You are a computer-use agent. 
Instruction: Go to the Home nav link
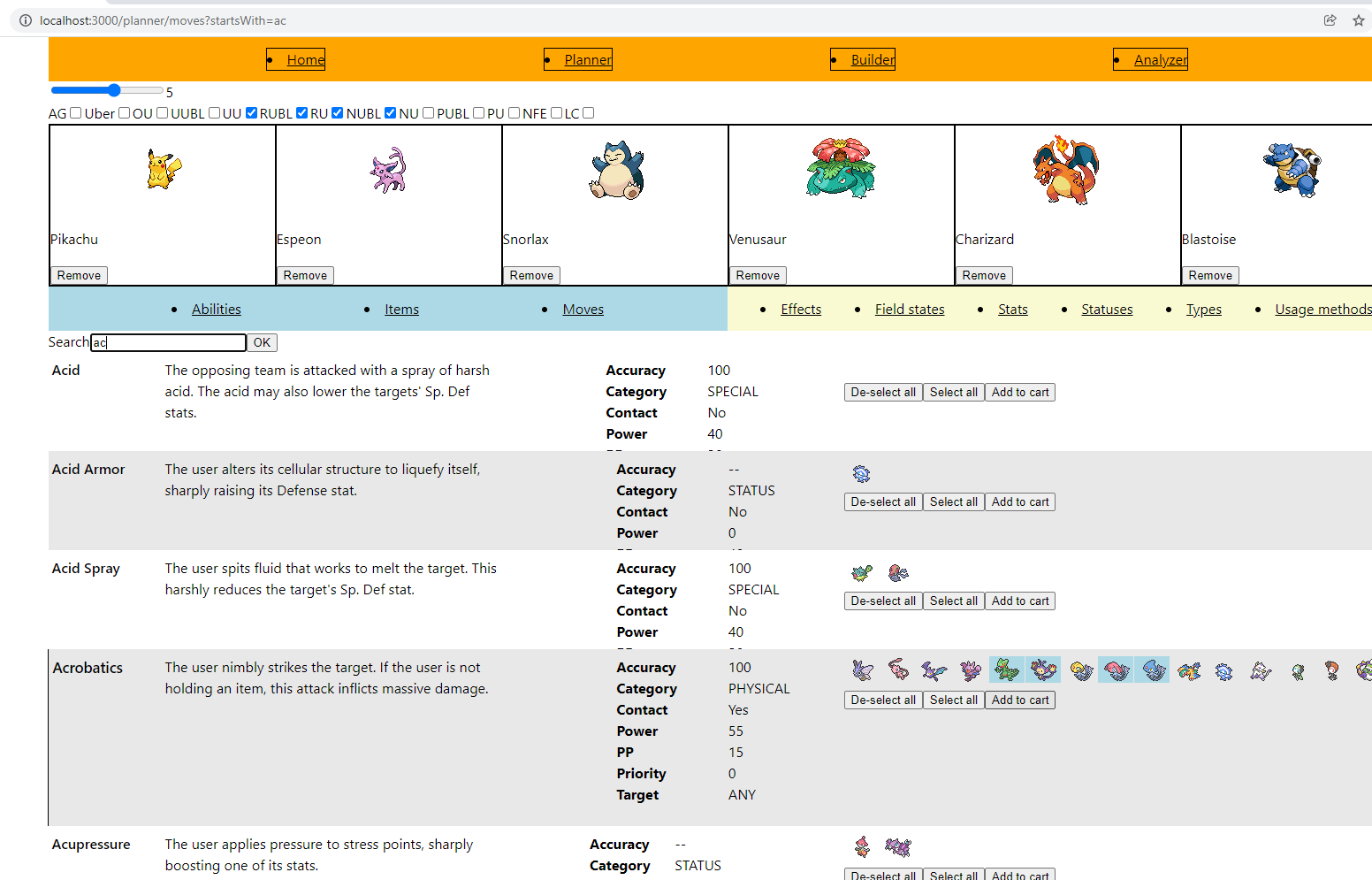coord(306,59)
